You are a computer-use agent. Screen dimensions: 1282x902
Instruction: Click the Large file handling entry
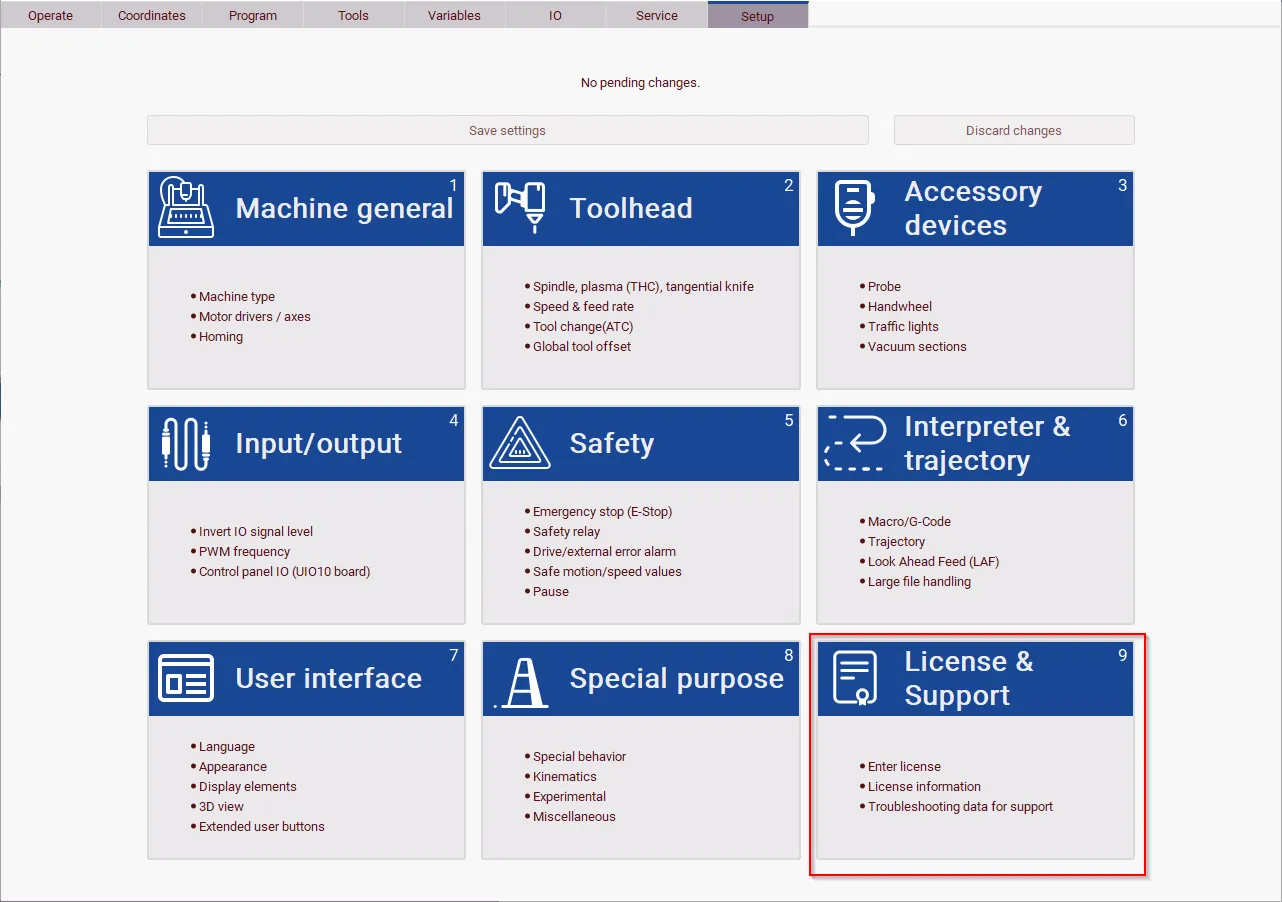(919, 581)
